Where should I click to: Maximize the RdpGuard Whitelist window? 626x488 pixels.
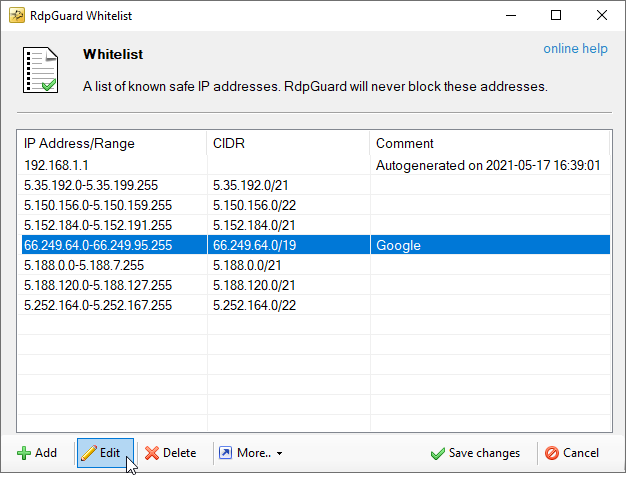pyautogui.click(x=556, y=15)
